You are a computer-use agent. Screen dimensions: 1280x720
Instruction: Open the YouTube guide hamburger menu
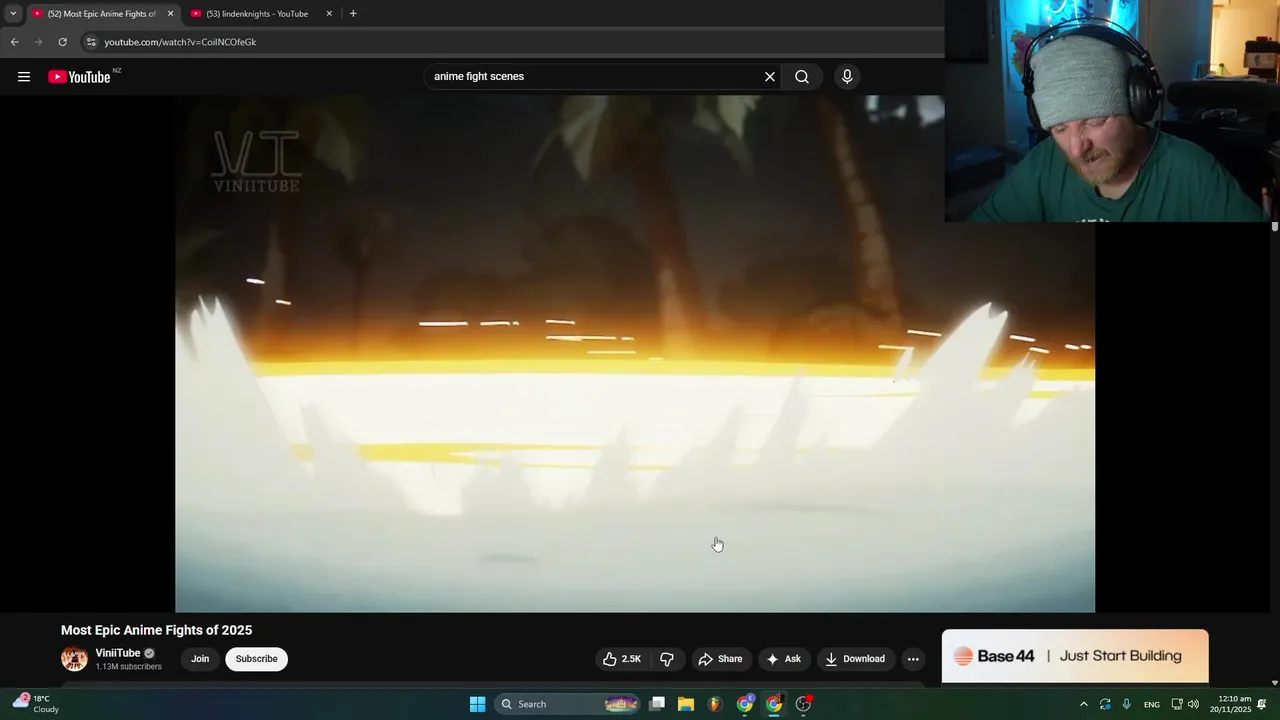coord(24,77)
